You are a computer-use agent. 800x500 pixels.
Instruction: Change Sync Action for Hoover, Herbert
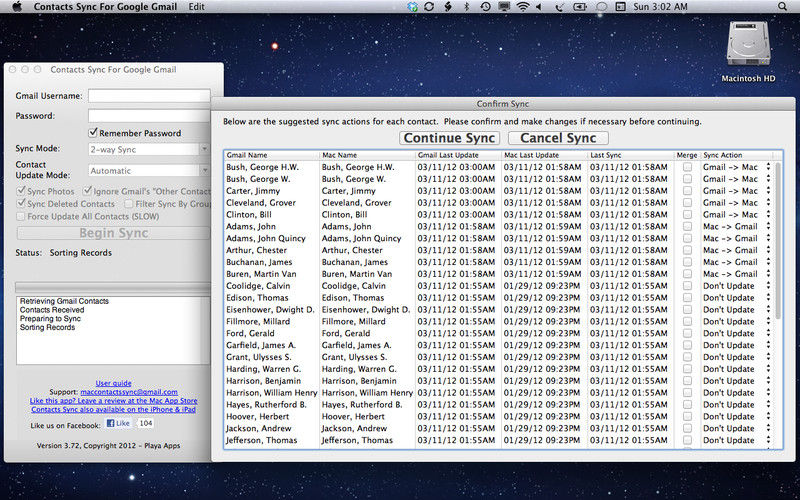pos(736,416)
